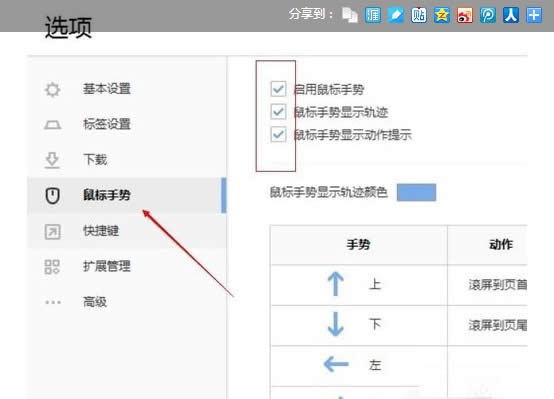Click the copy-link share icon
The height and width of the screenshot is (399, 554).
tap(350, 15)
